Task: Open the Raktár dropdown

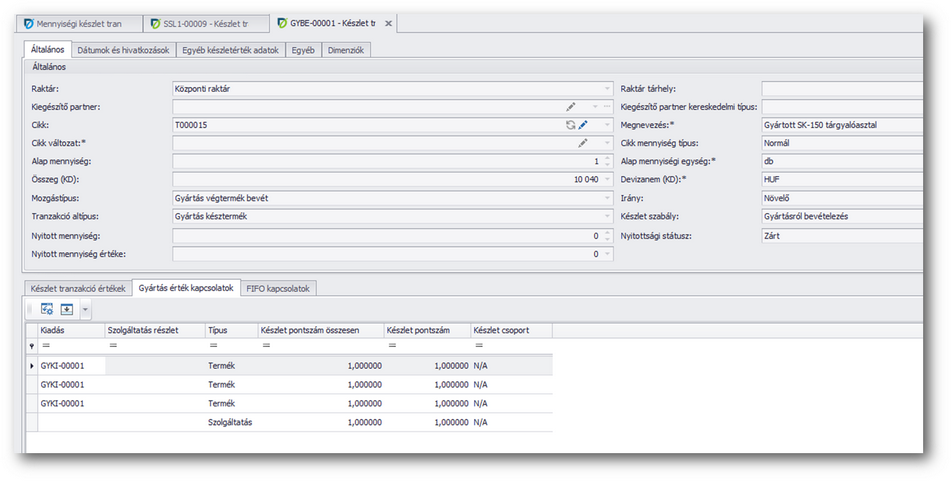Action: tap(607, 89)
